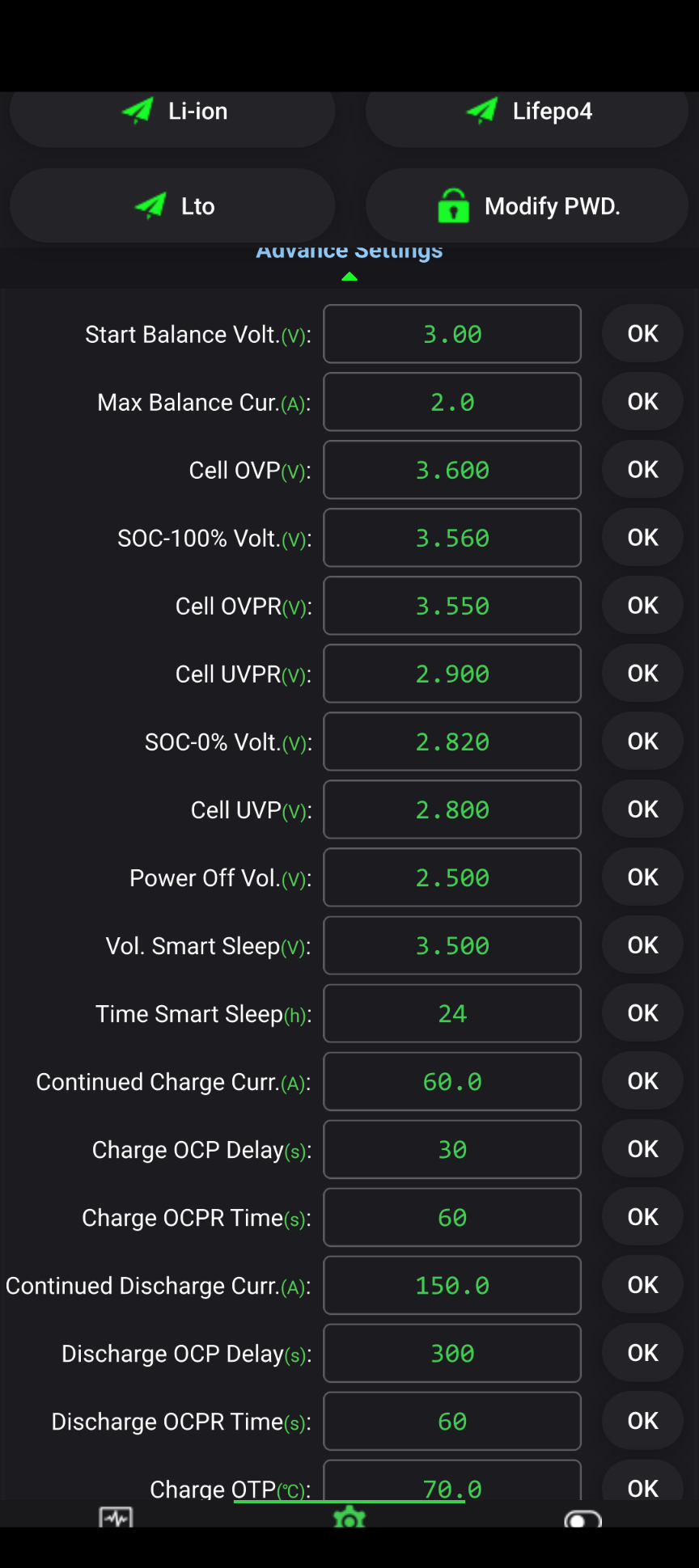699x1568 pixels.
Task: Tap OK beside Power Off Vol.
Action: coord(642,877)
